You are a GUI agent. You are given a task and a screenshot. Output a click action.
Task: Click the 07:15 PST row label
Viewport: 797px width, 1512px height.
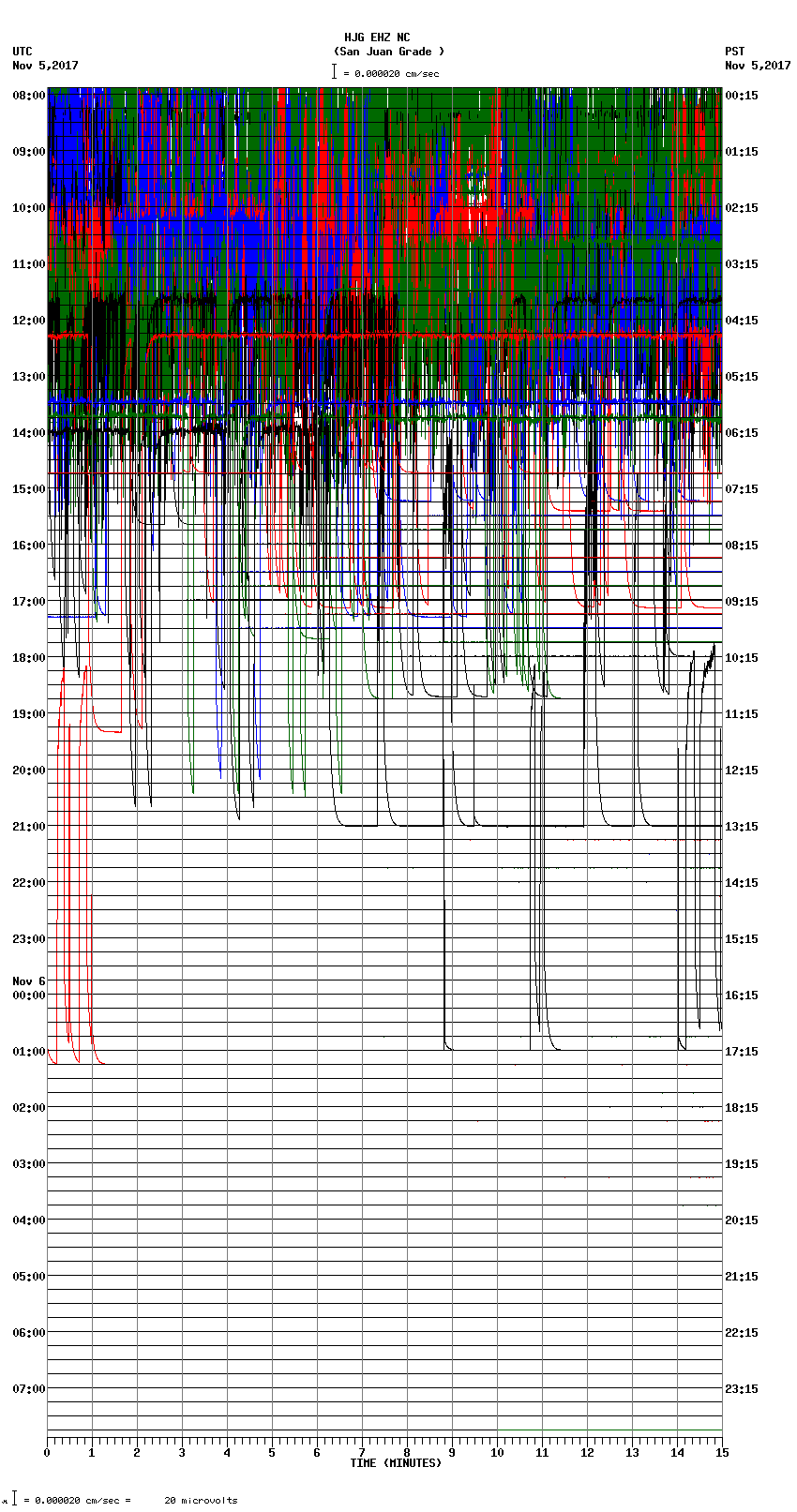pyautogui.click(x=742, y=489)
